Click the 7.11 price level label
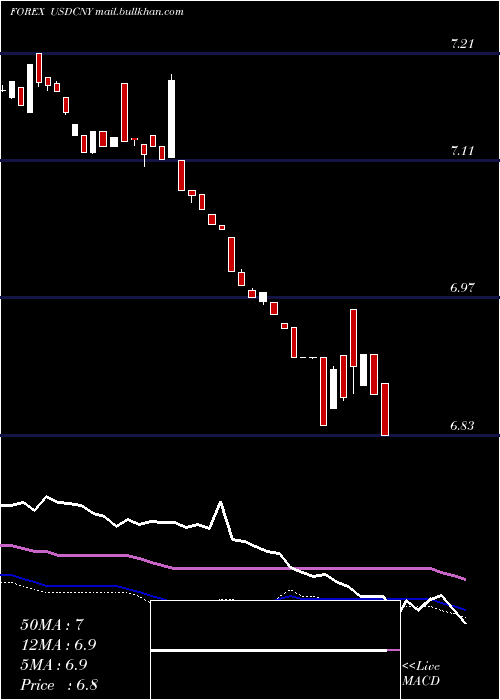500x700 pixels. 462,151
